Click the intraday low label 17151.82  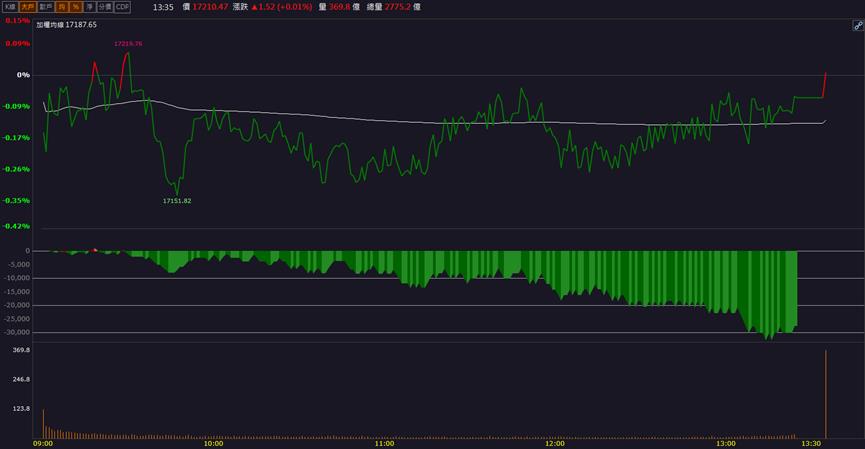click(x=177, y=201)
